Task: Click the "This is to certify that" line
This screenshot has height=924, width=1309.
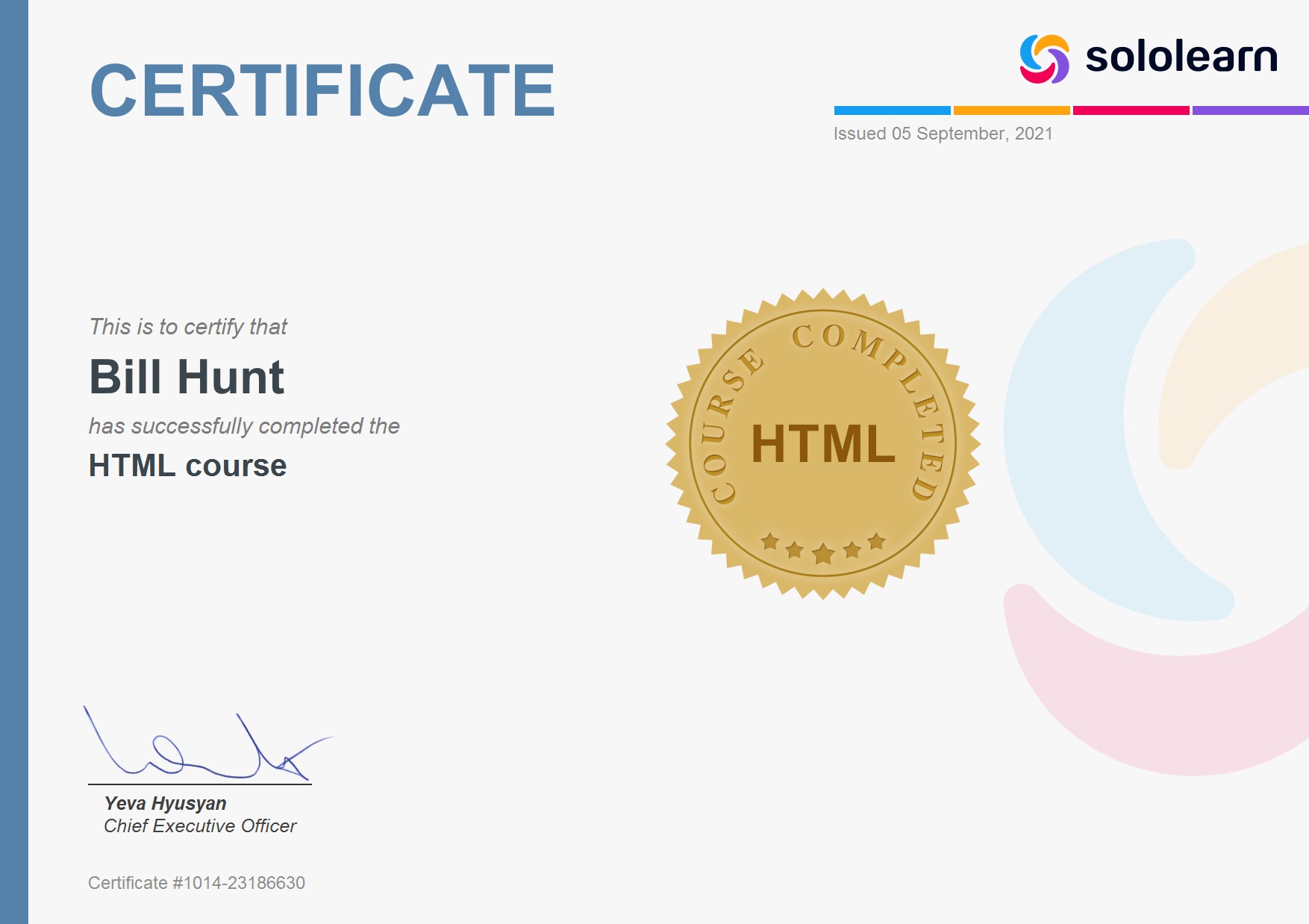Action: tap(188, 327)
